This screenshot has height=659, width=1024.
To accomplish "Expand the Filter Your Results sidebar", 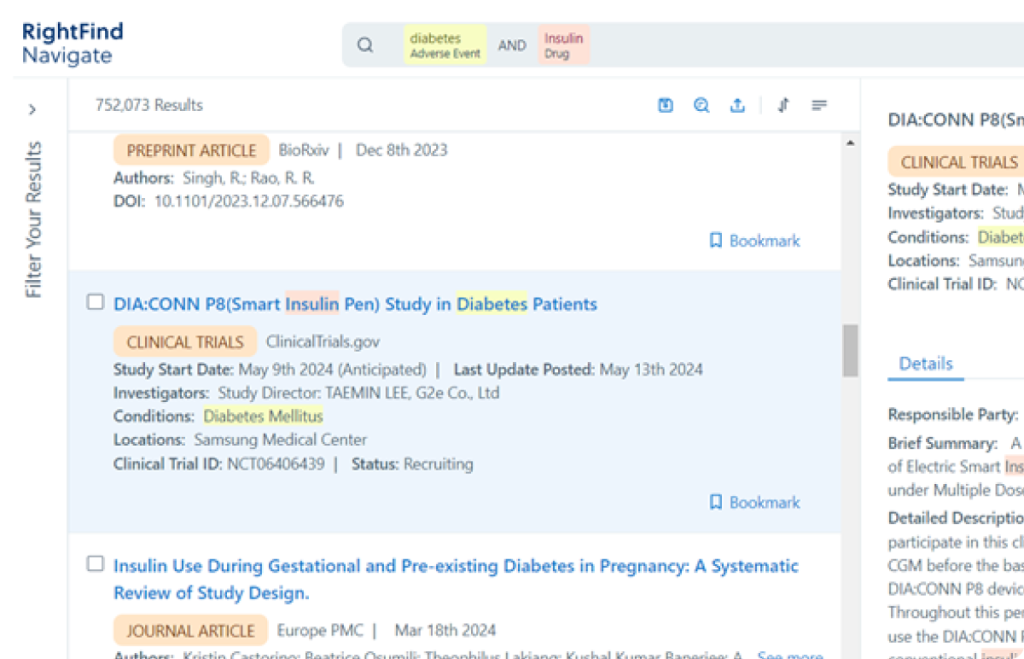I will 32,110.
